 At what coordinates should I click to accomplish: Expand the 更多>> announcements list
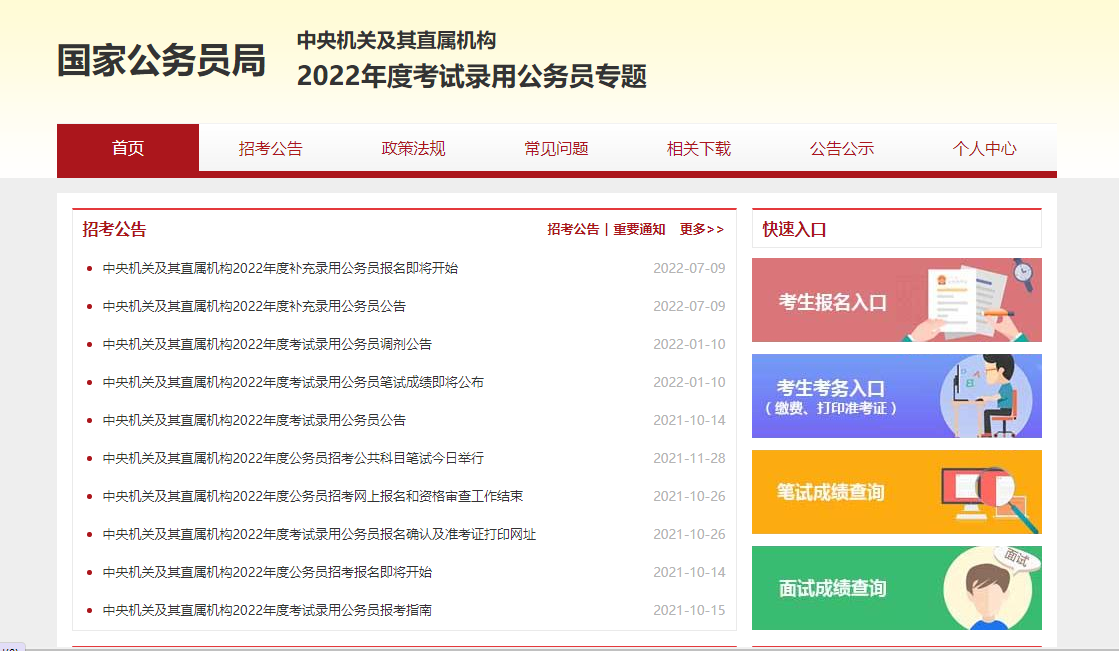pyautogui.click(x=700, y=228)
